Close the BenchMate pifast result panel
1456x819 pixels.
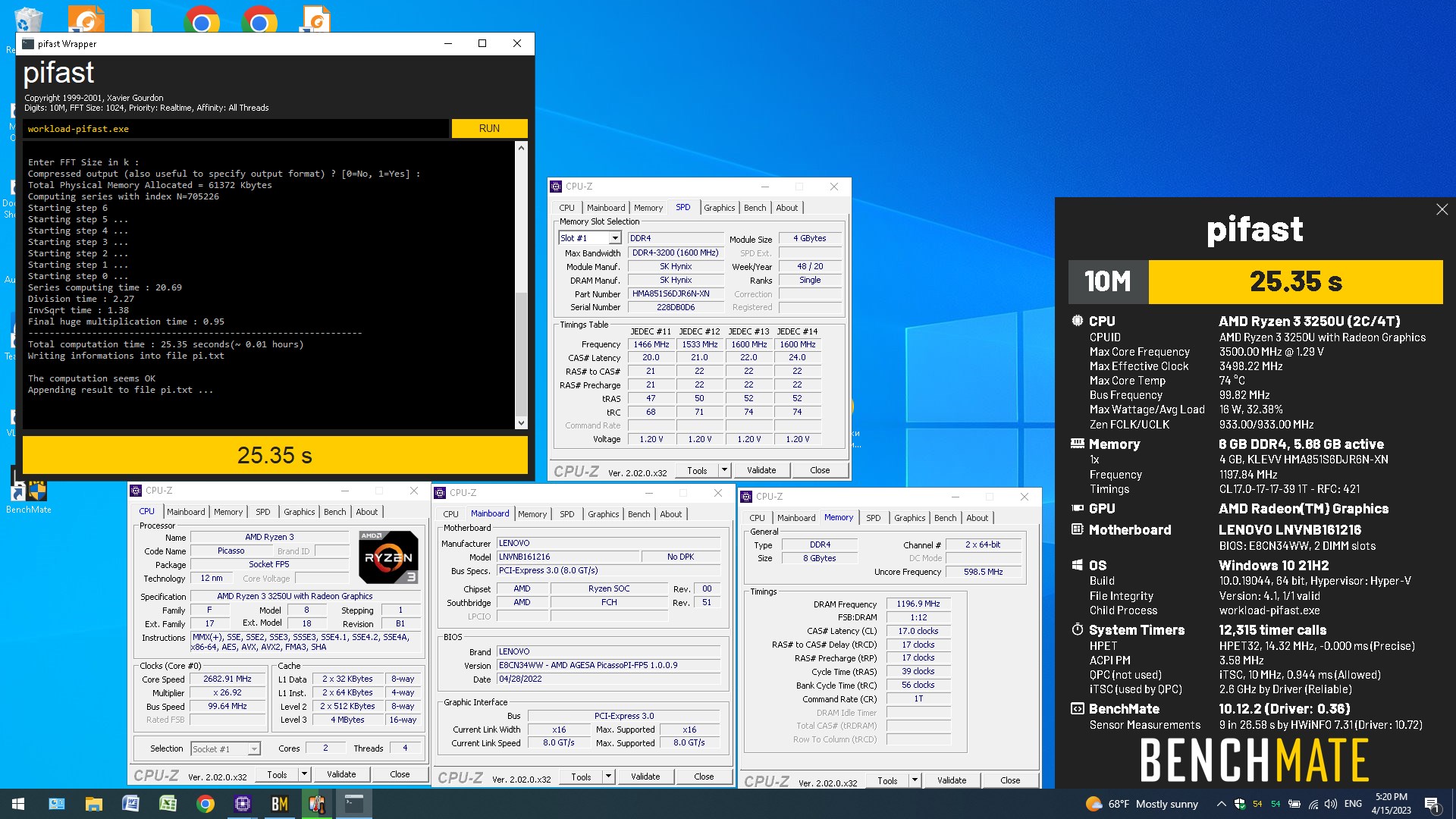tap(1442, 209)
